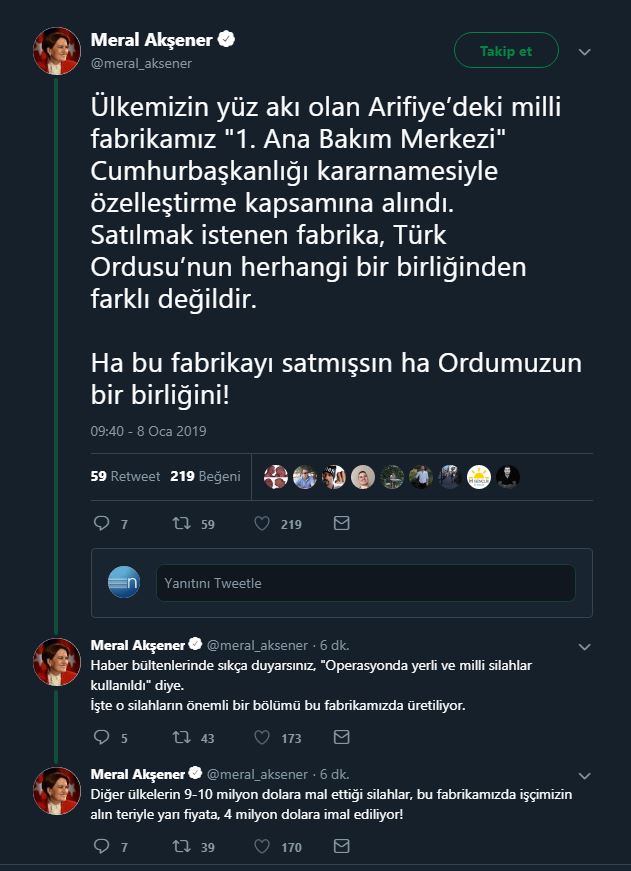631x871 pixels.
Task: Retweet the 'Diğer ülkelerin' reply tweet
Action: point(181,847)
